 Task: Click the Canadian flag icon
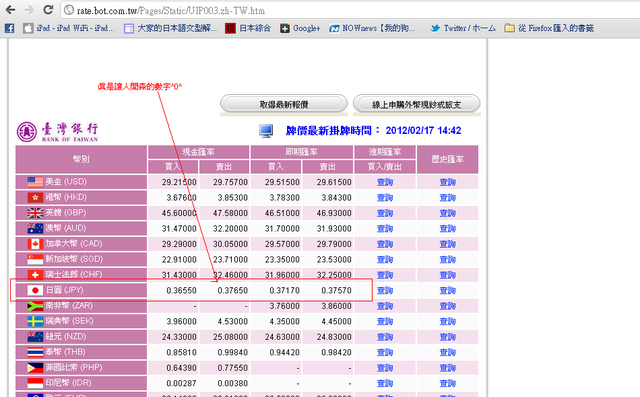(x=35, y=244)
